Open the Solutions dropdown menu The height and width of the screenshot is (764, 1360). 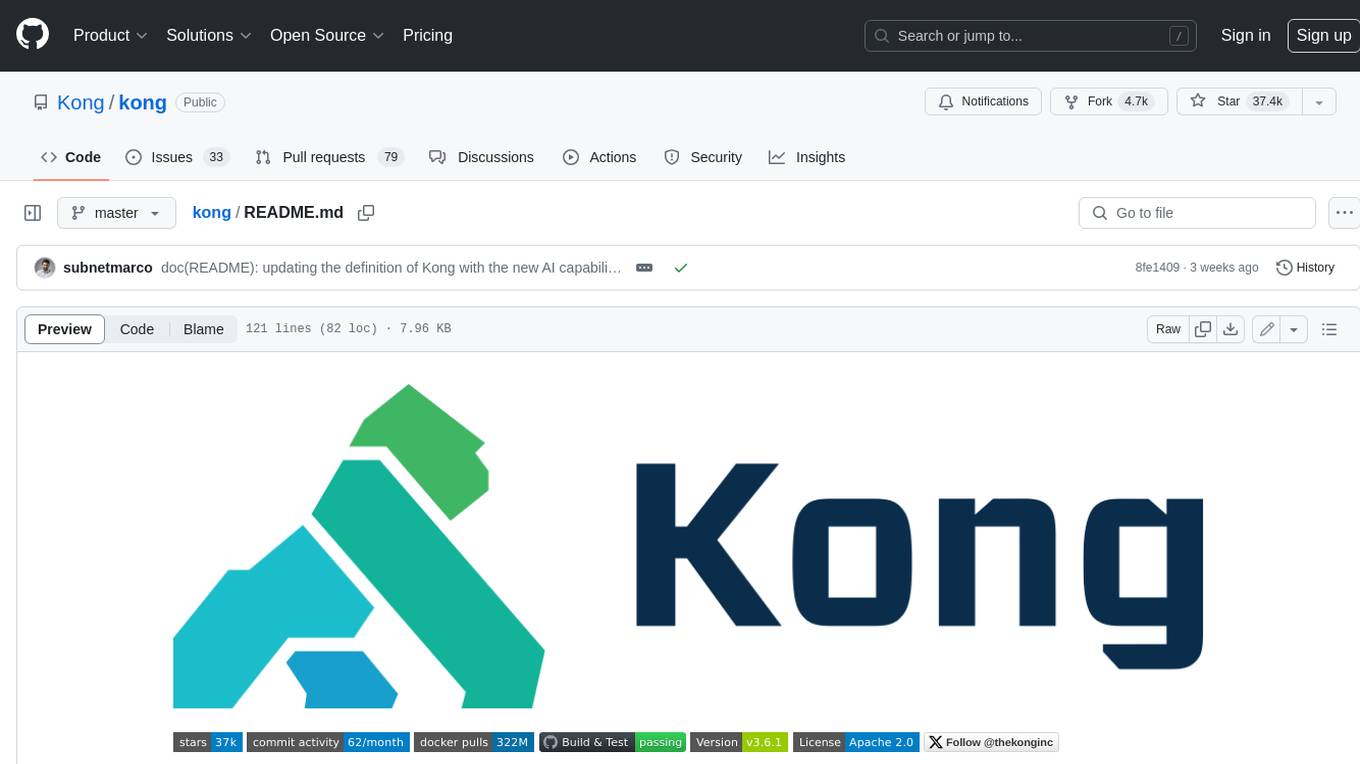[x=209, y=35]
